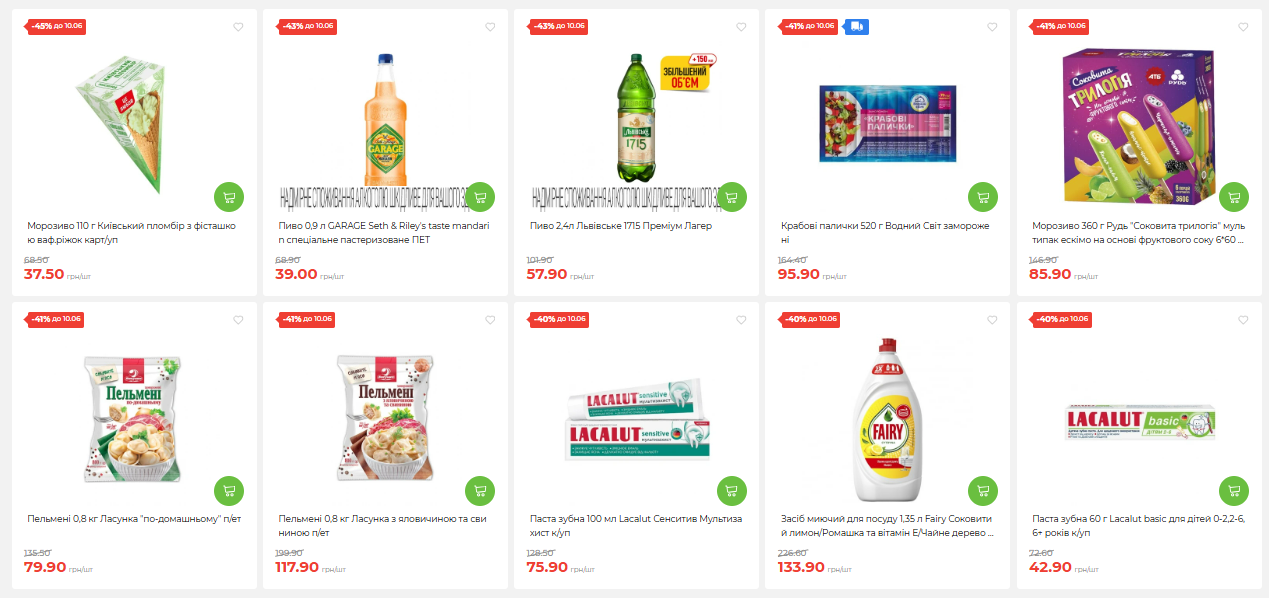Add Київський пломбір ice cream to cart

click(229, 197)
